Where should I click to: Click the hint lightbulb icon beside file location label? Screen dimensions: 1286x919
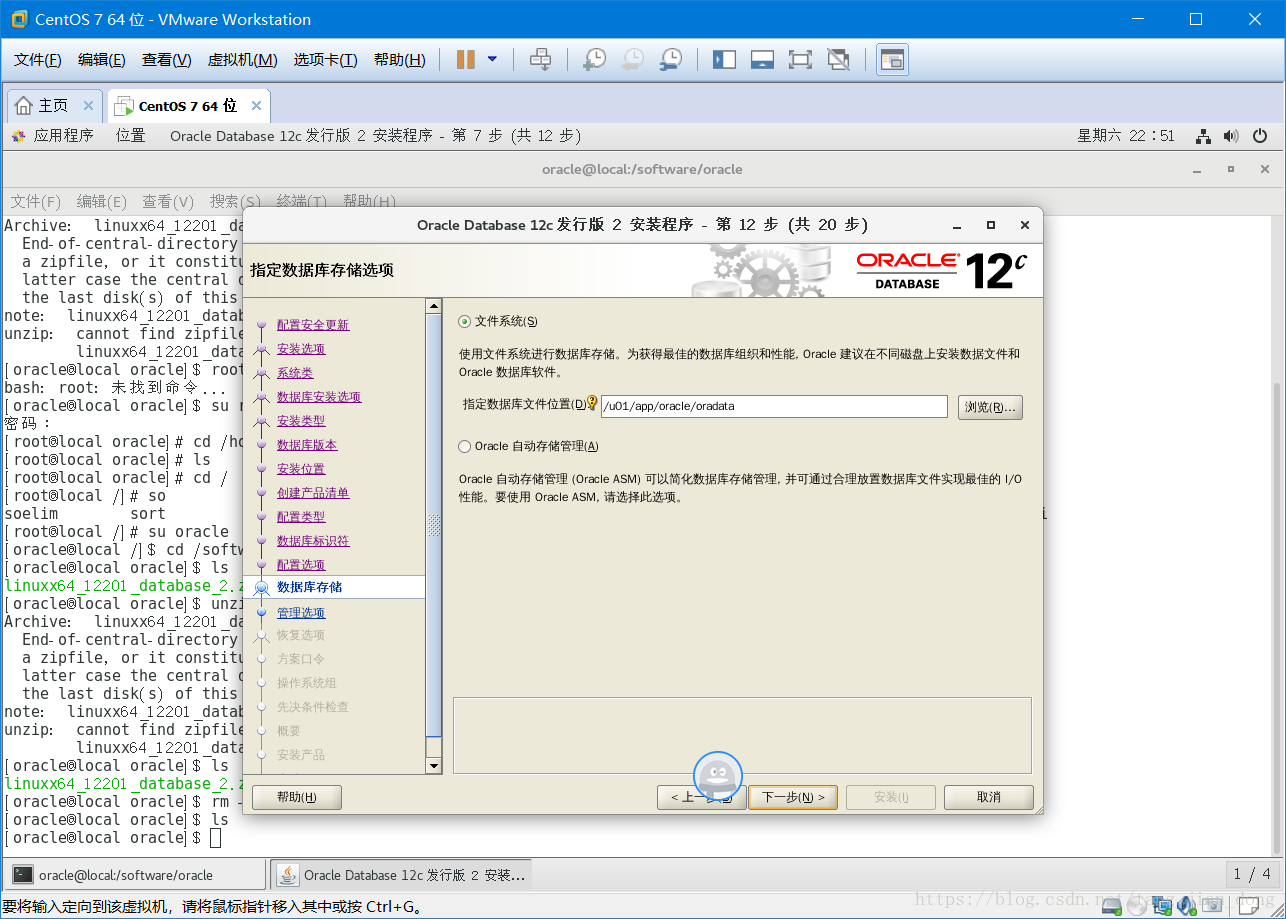click(x=592, y=404)
